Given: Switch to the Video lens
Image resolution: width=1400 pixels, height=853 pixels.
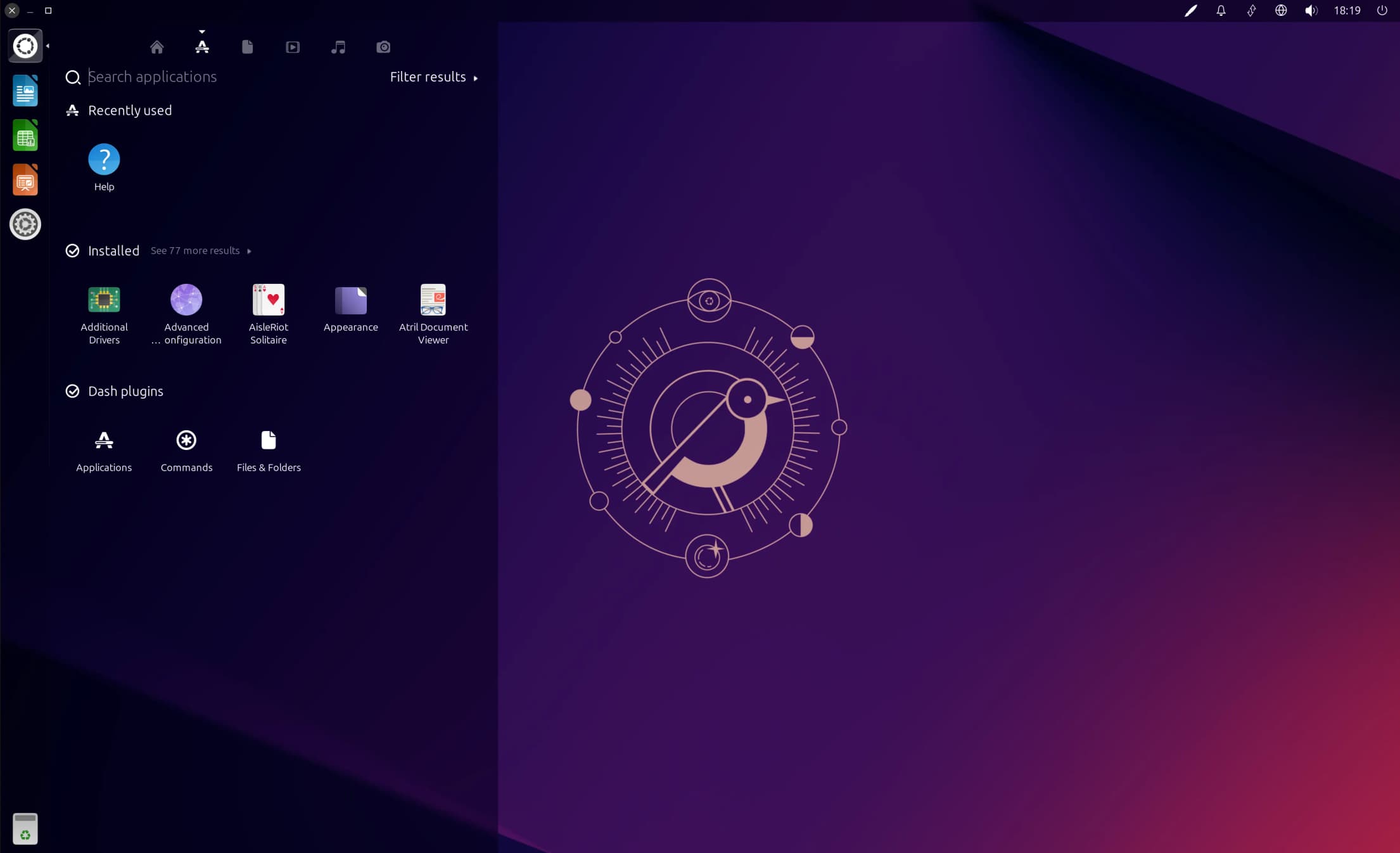Looking at the screenshot, I should (x=293, y=47).
